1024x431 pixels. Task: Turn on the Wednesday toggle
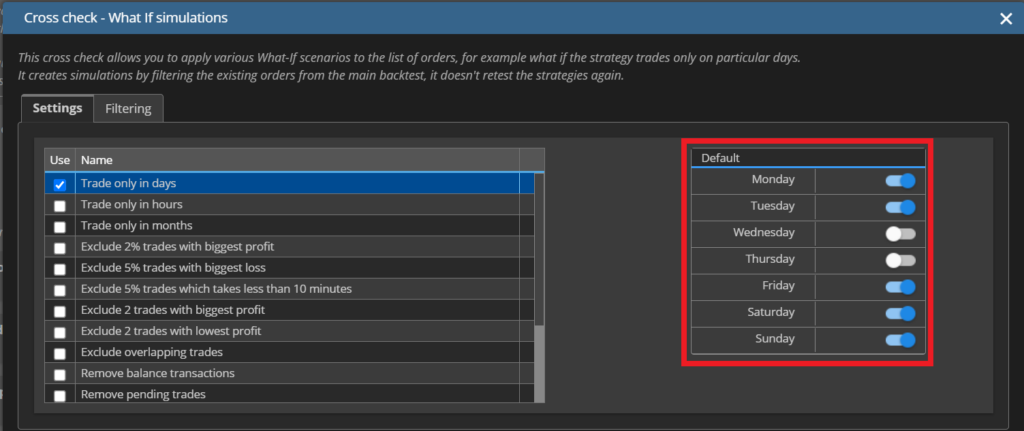(900, 234)
